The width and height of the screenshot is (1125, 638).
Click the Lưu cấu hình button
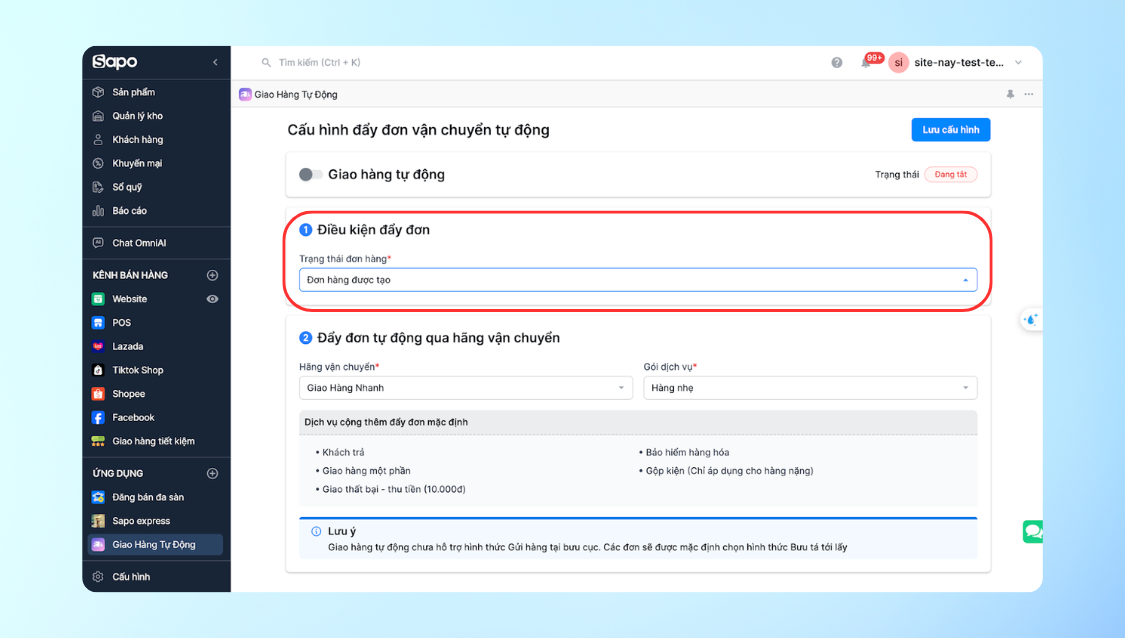[950, 130]
